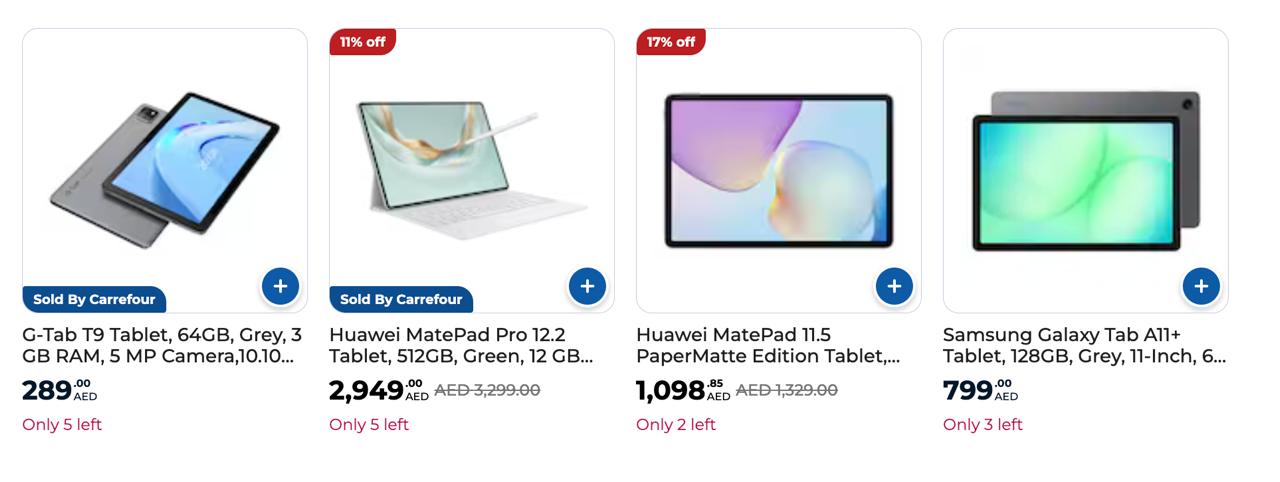Image resolution: width=1280 pixels, height=482 pixels.
Task: Click the struck-through AED 1,329.00 price
Action: tap(786, 390)
